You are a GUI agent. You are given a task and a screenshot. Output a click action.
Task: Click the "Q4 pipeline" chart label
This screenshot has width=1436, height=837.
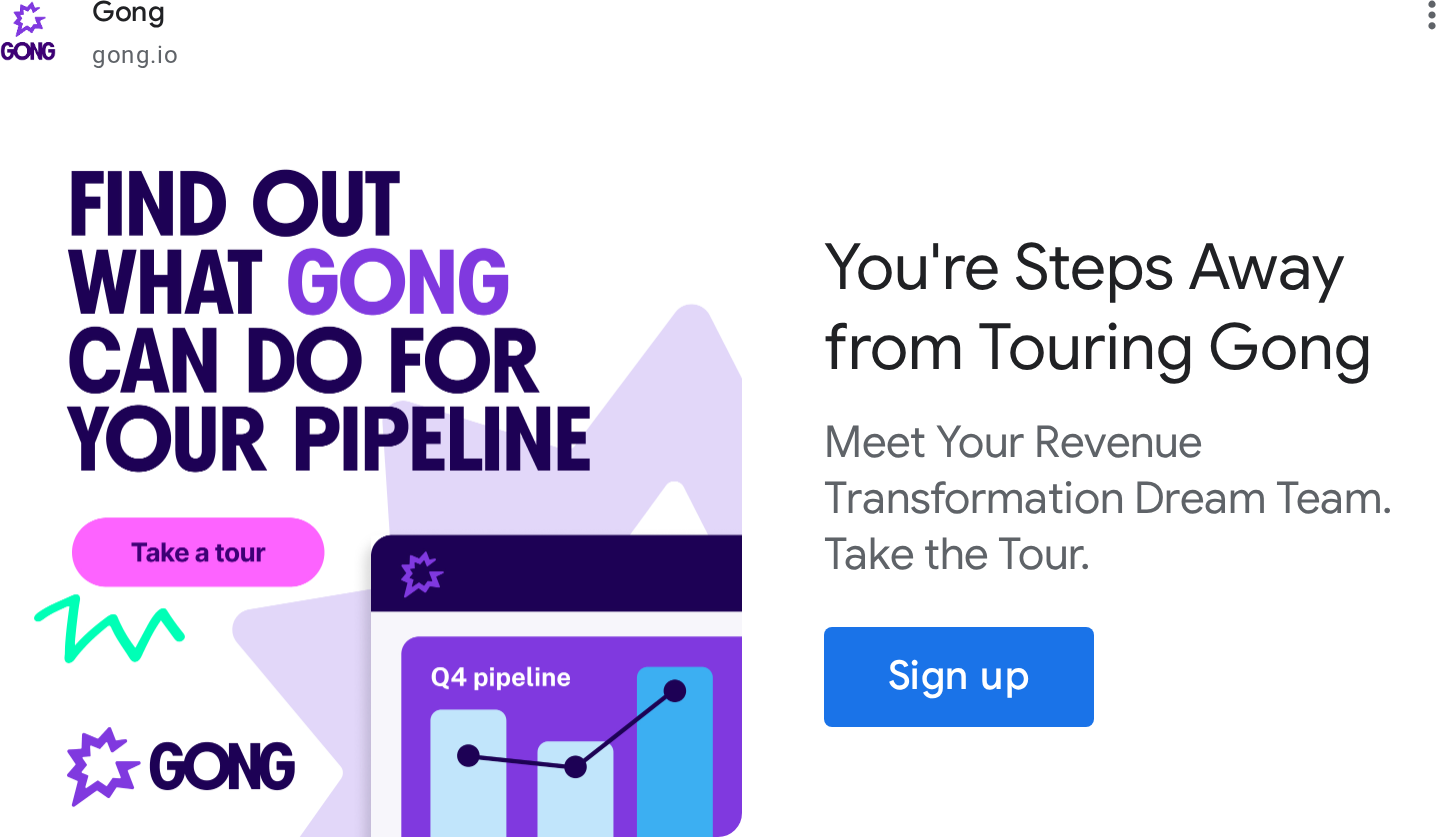coord(500,677)
